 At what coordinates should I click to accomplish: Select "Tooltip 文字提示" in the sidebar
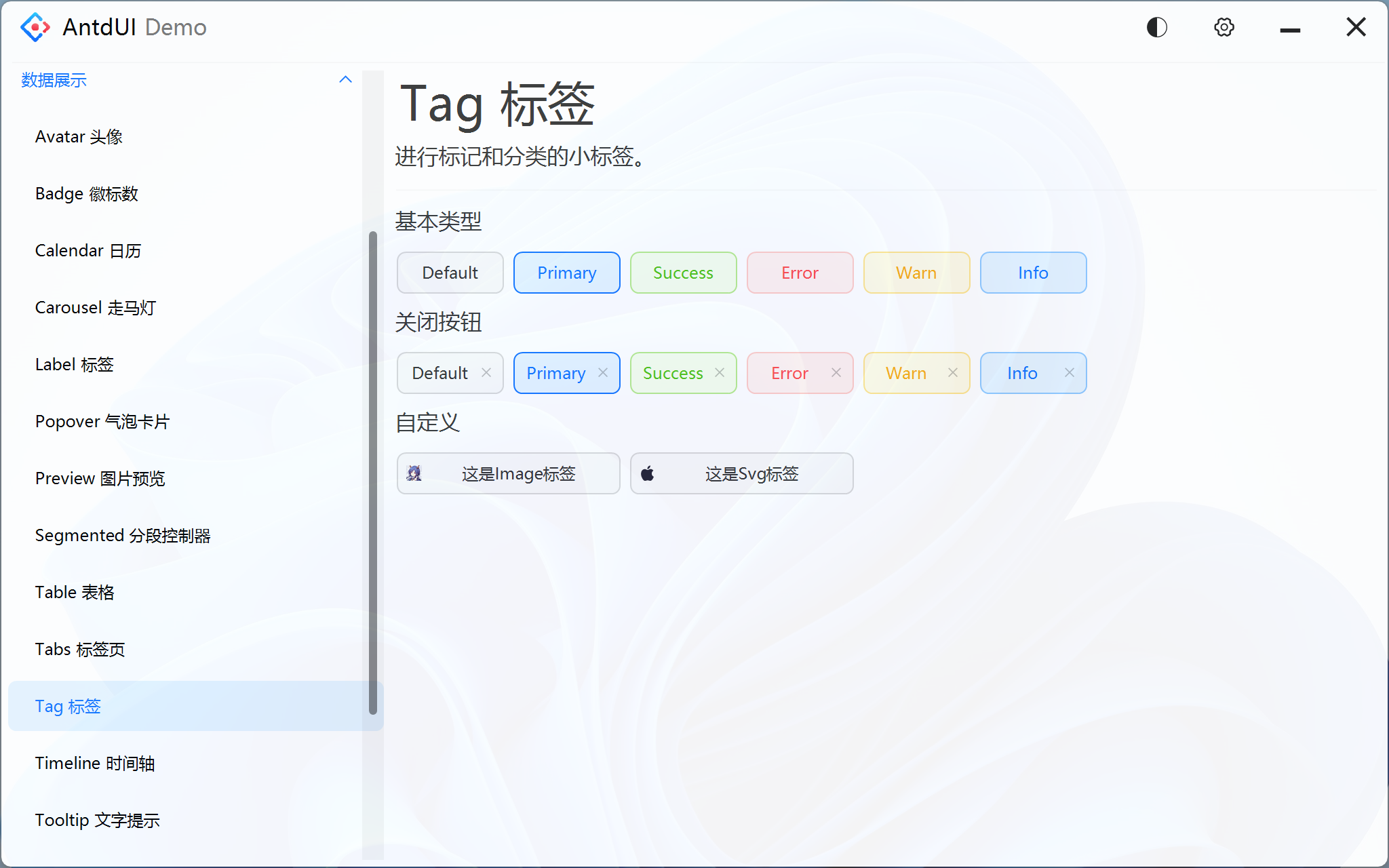pos(97,819)
